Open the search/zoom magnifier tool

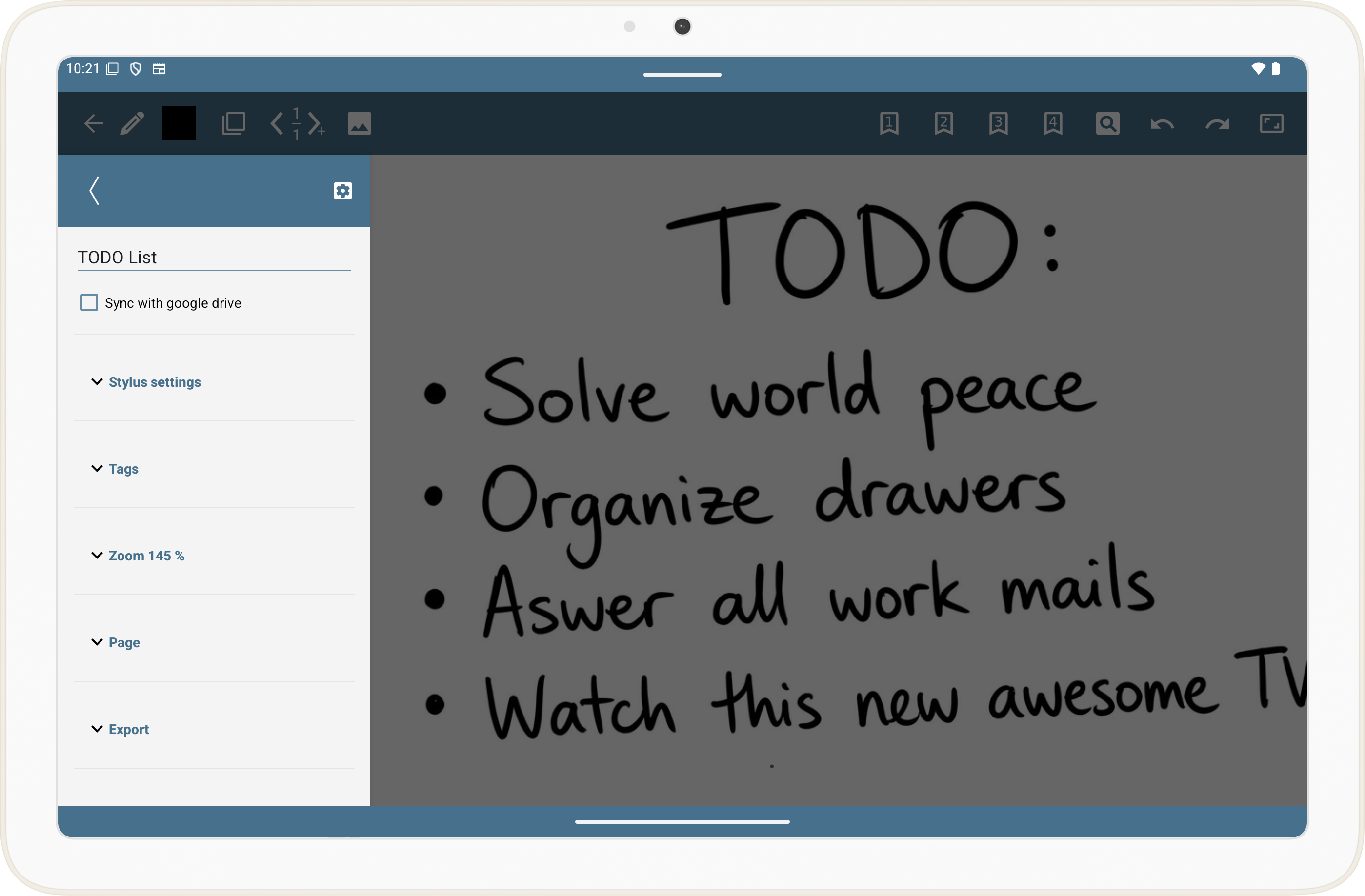[x=1107, y=123]
